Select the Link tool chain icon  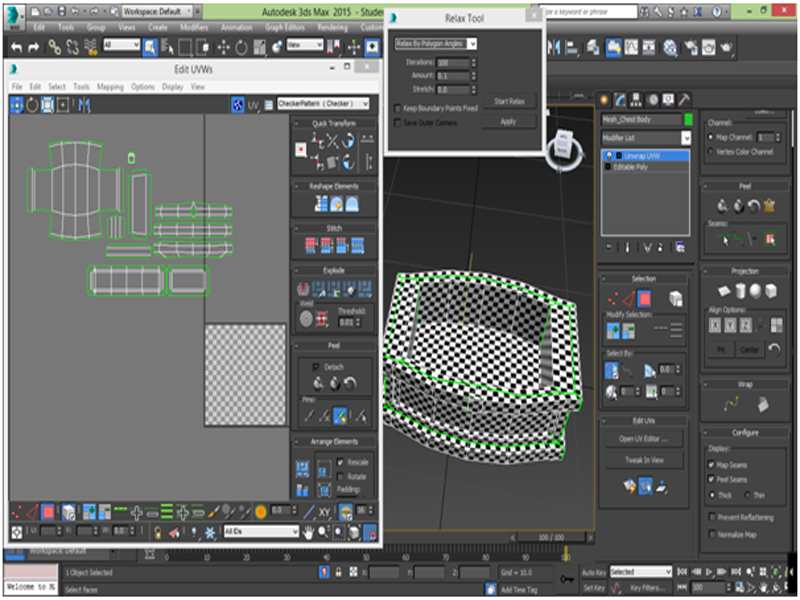click(54, 47)
